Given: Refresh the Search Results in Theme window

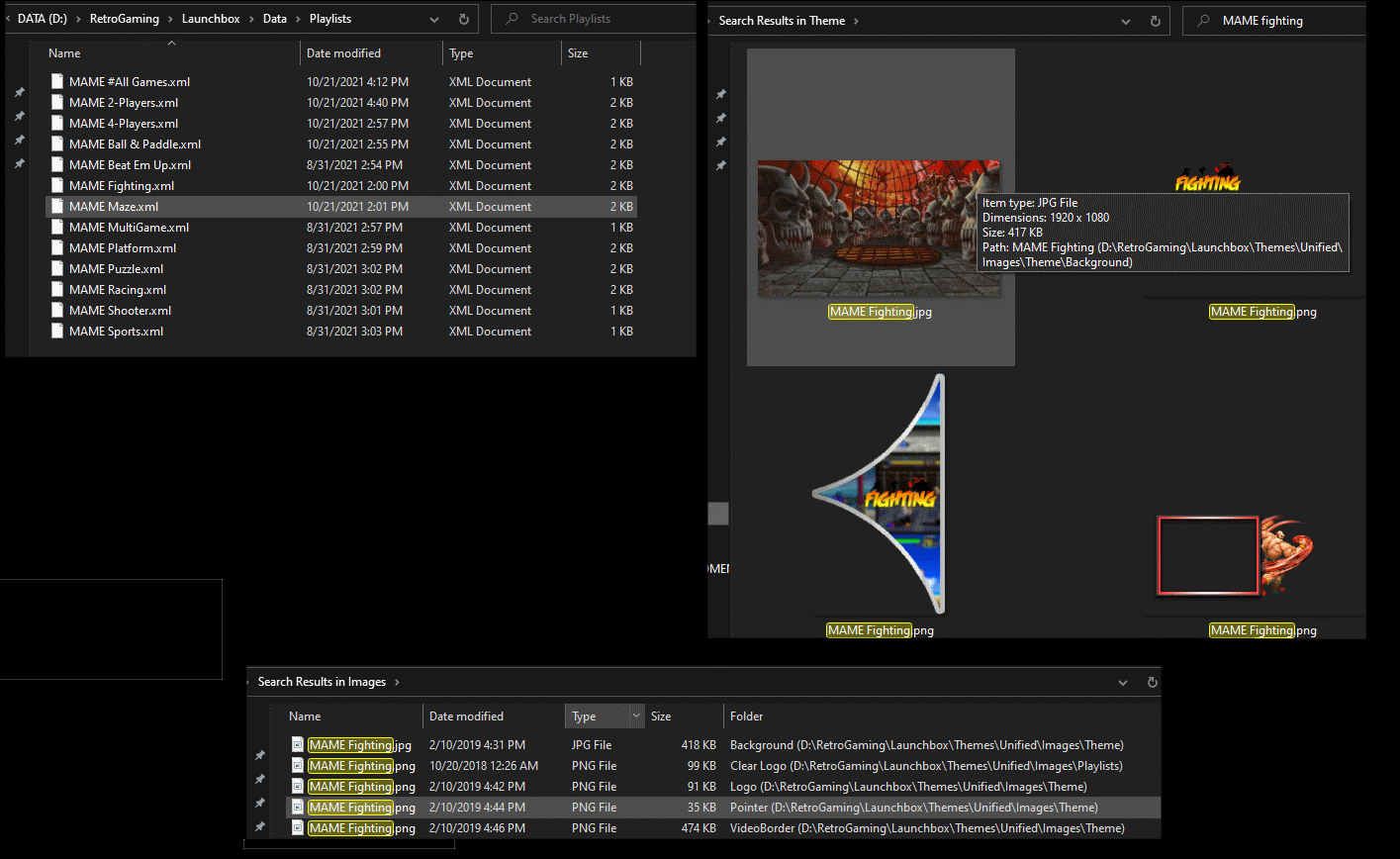Looking at the screenshot, I should point(1156,21).
